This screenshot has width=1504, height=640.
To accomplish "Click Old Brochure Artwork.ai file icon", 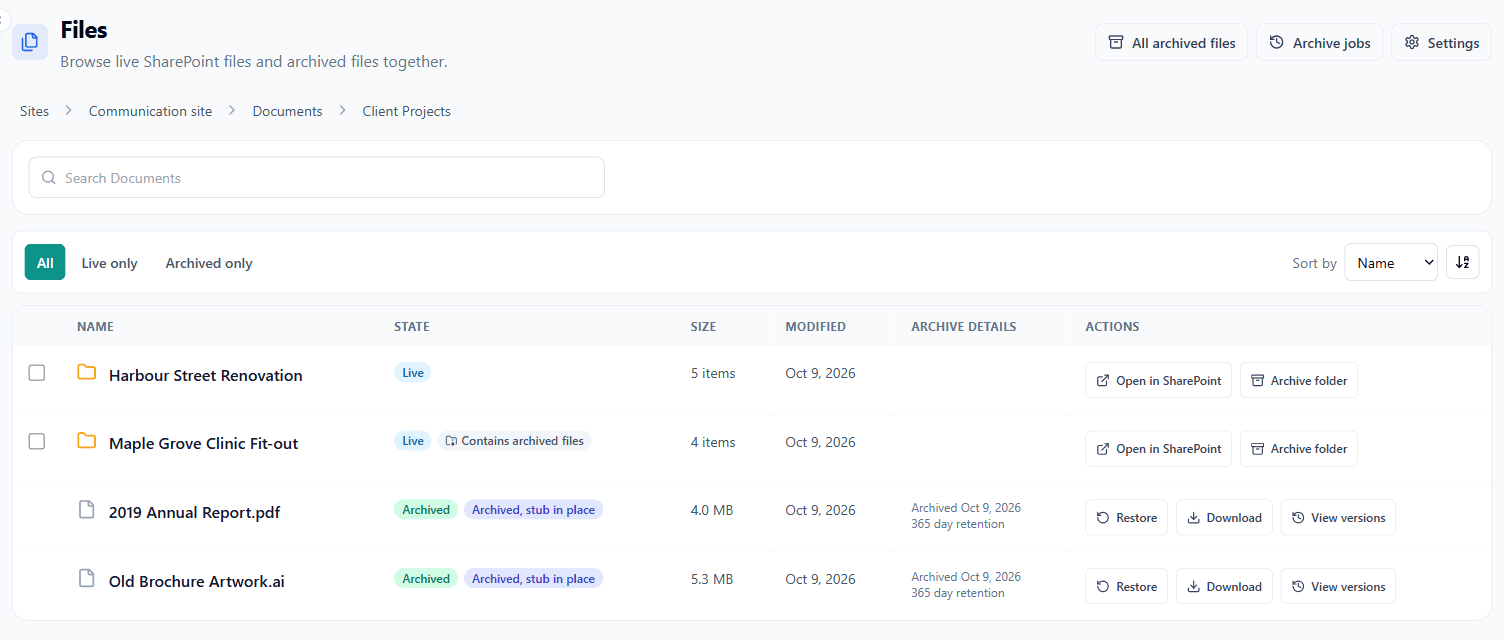I will (x=87, y=579).
